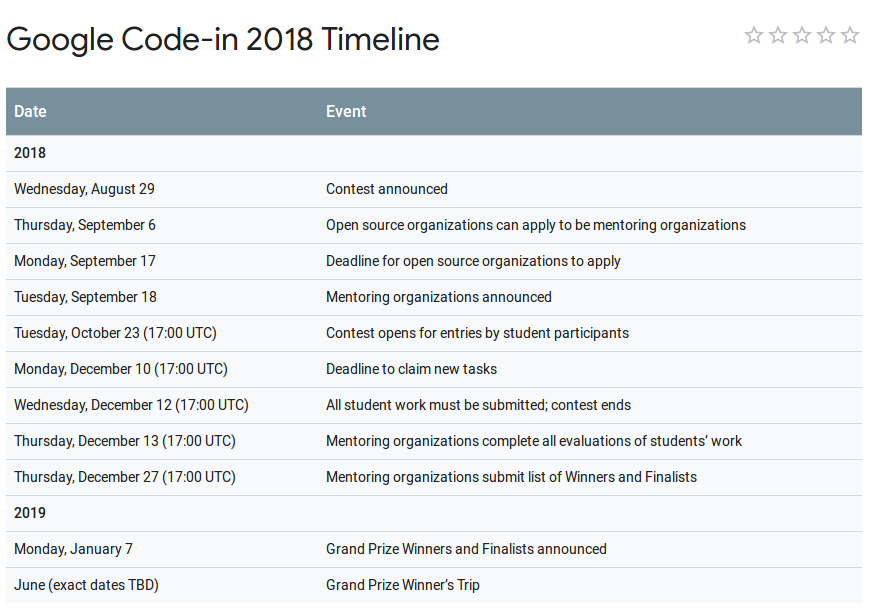
Task: Rate the page one star
Action: (x=754, y=36)
